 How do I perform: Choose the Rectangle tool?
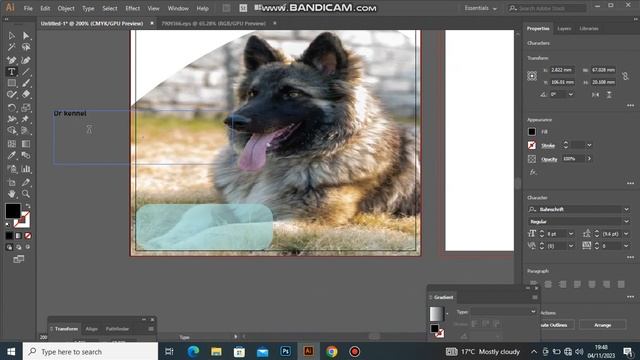pos(11,83)
